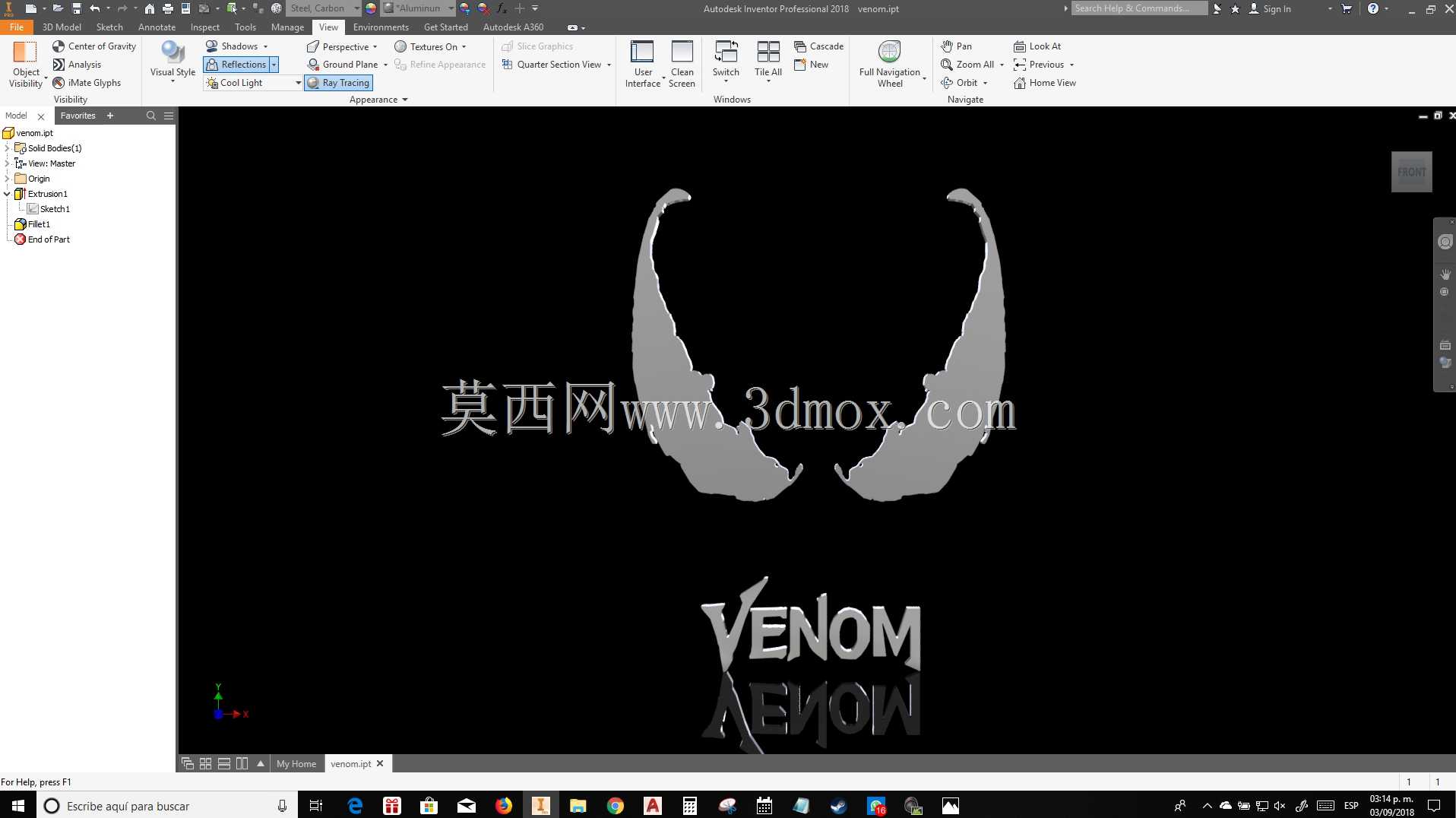Select End of Part marker
The image size is (1456, 818).
pyautogui.click(x=43, y=239)
